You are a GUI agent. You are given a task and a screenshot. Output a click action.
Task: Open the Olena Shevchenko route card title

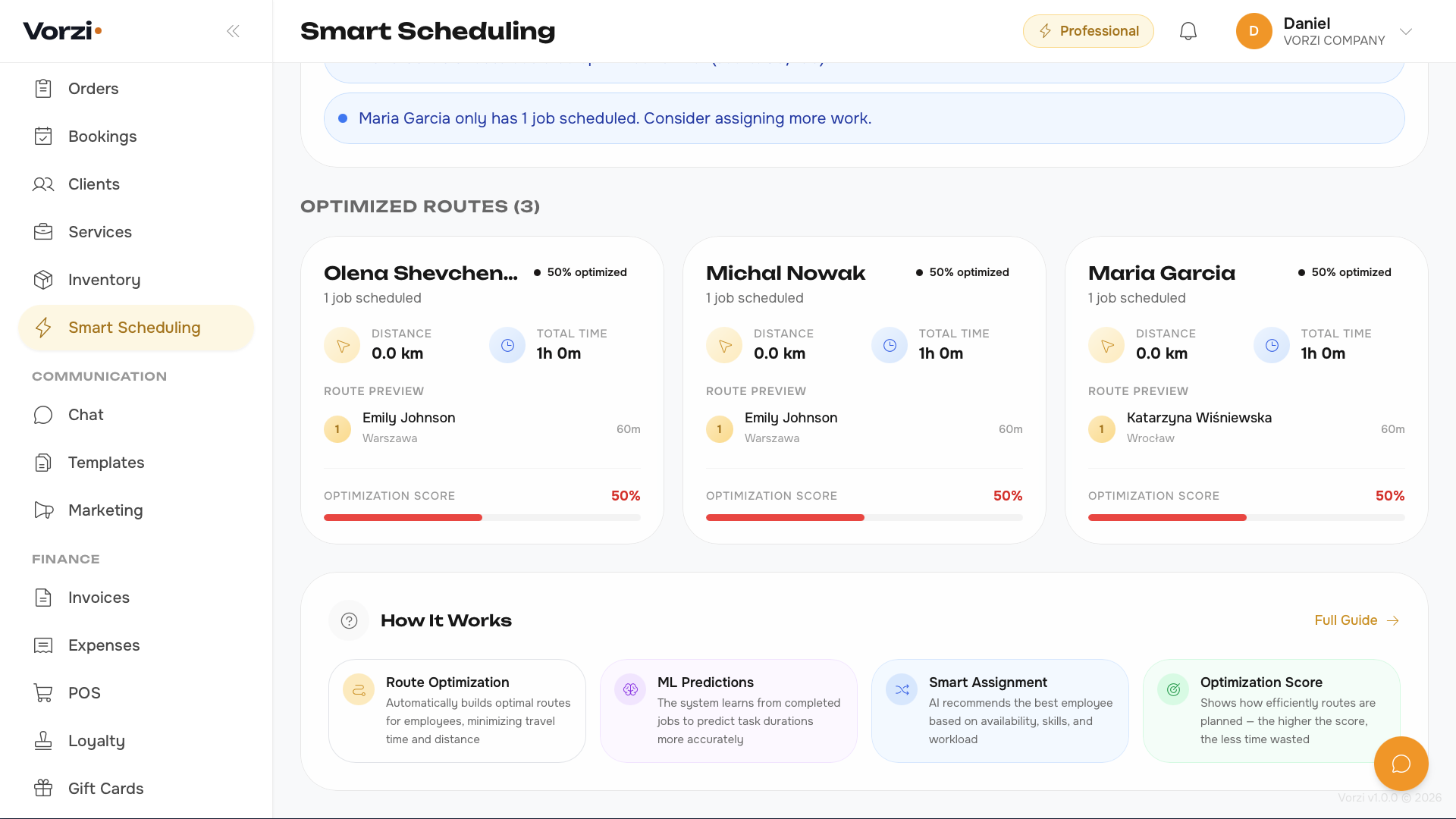tap(421, 273)
